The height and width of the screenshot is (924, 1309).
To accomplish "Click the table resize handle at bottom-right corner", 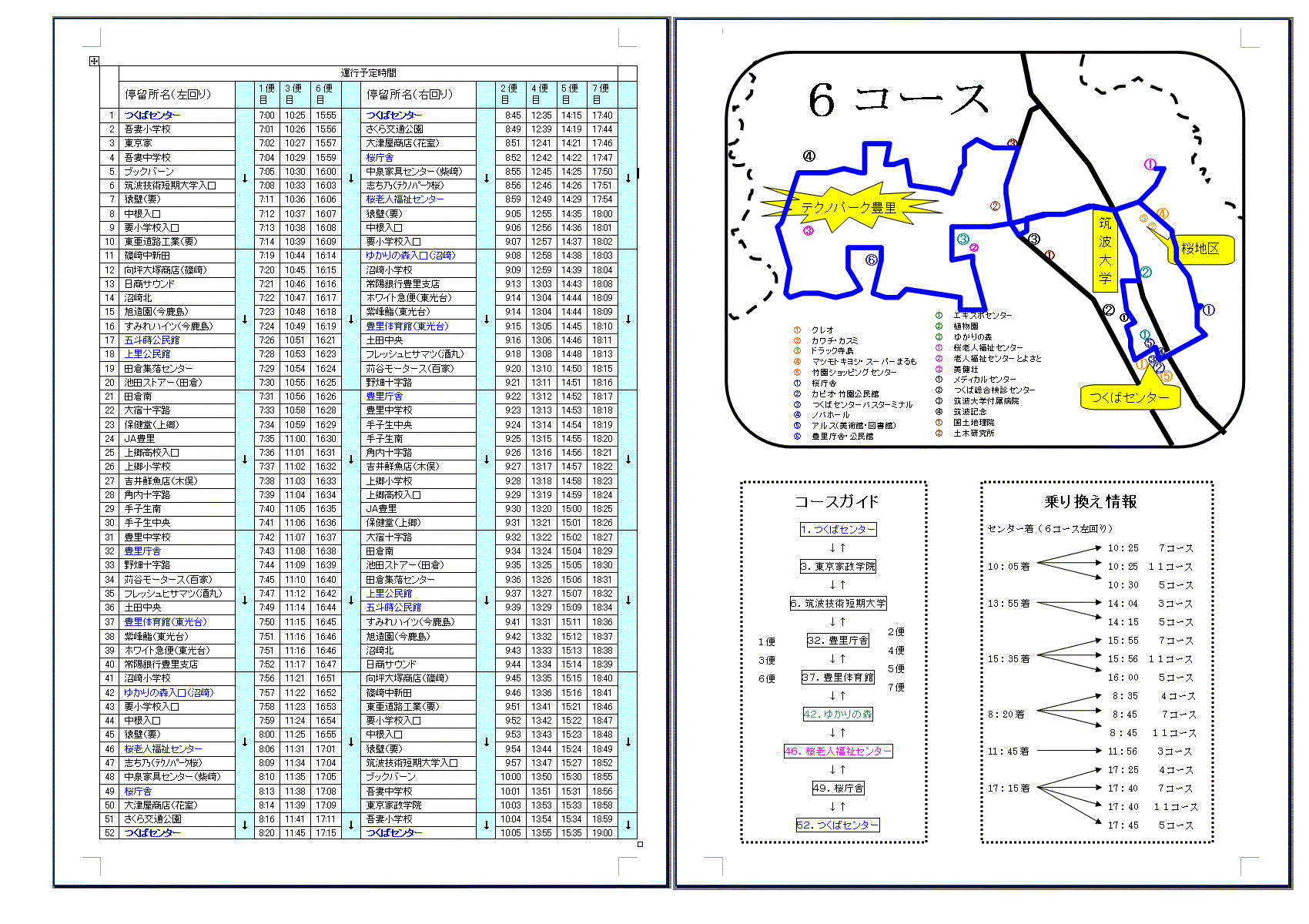I will [x=640, y=844].
